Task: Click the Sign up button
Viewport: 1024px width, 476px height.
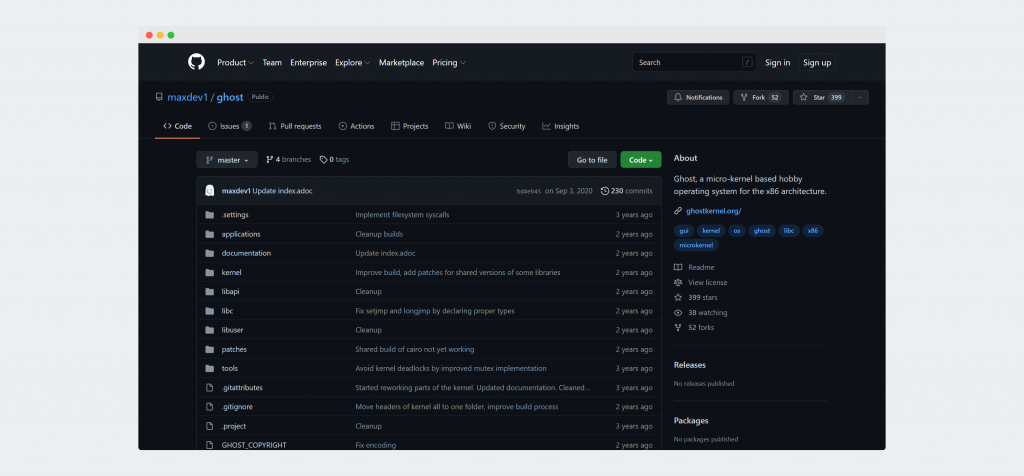Action: coord(816,63)
